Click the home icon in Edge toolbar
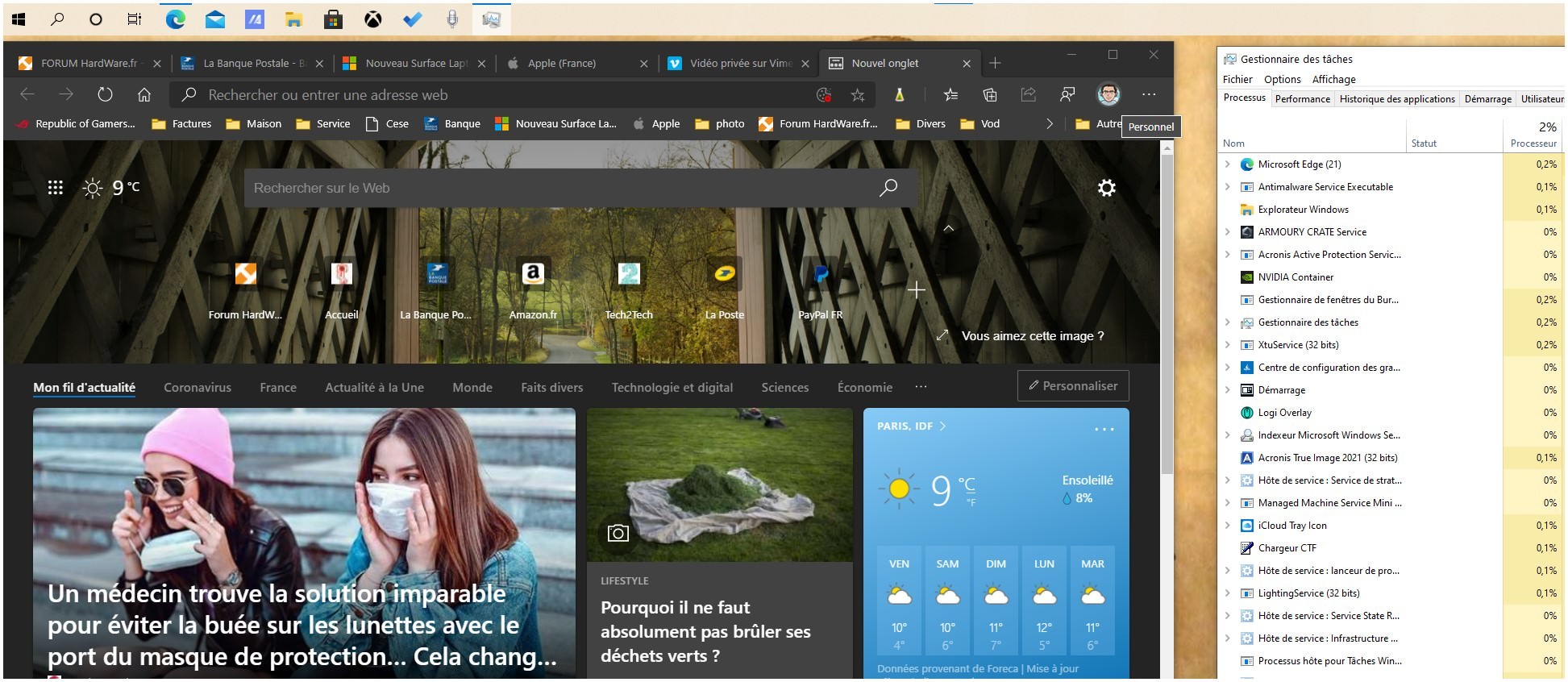This screenshot has width=1568, height=682. tap(144, 94)
